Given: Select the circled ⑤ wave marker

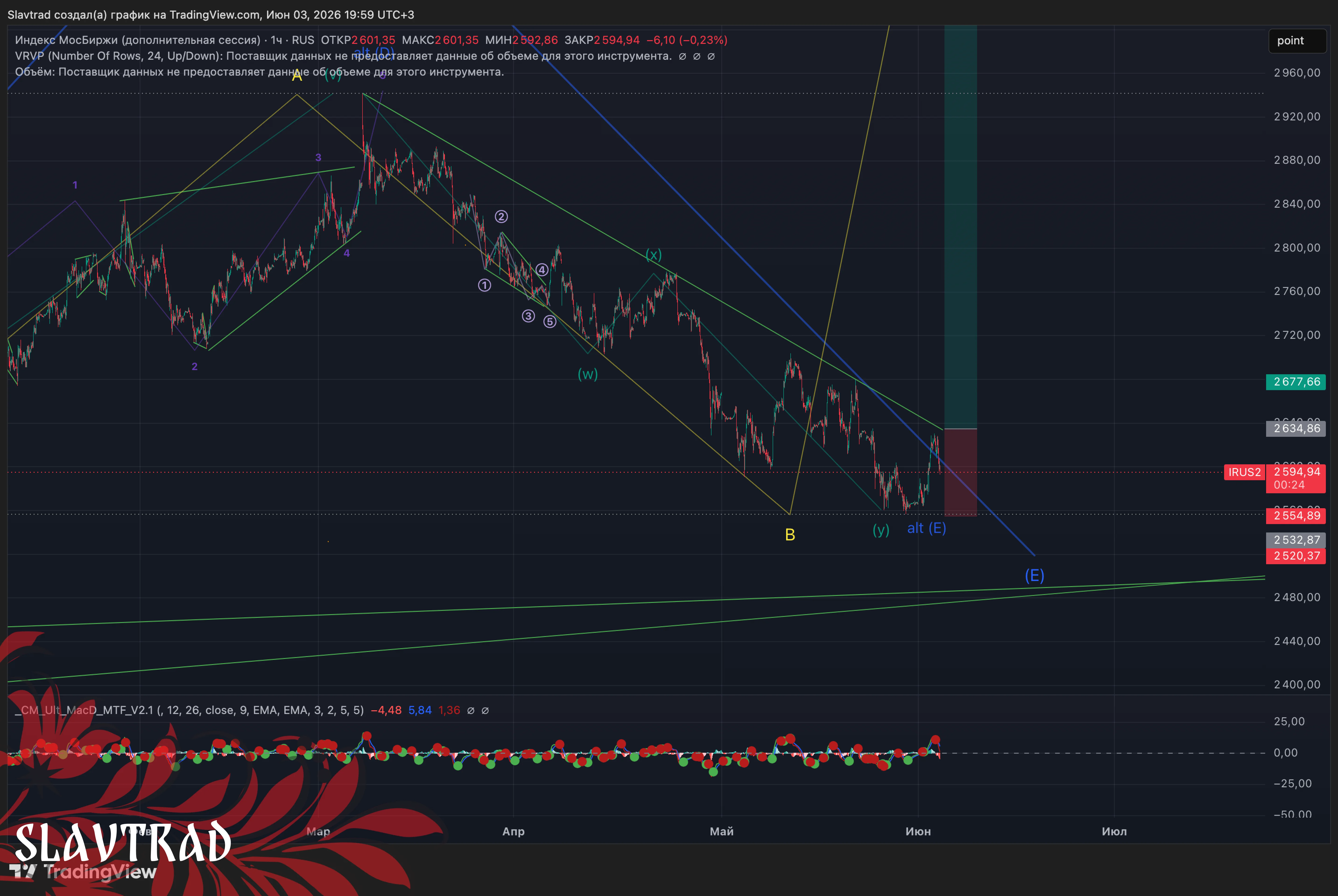Looking at the screenshot, I should [x=550, y=322].
